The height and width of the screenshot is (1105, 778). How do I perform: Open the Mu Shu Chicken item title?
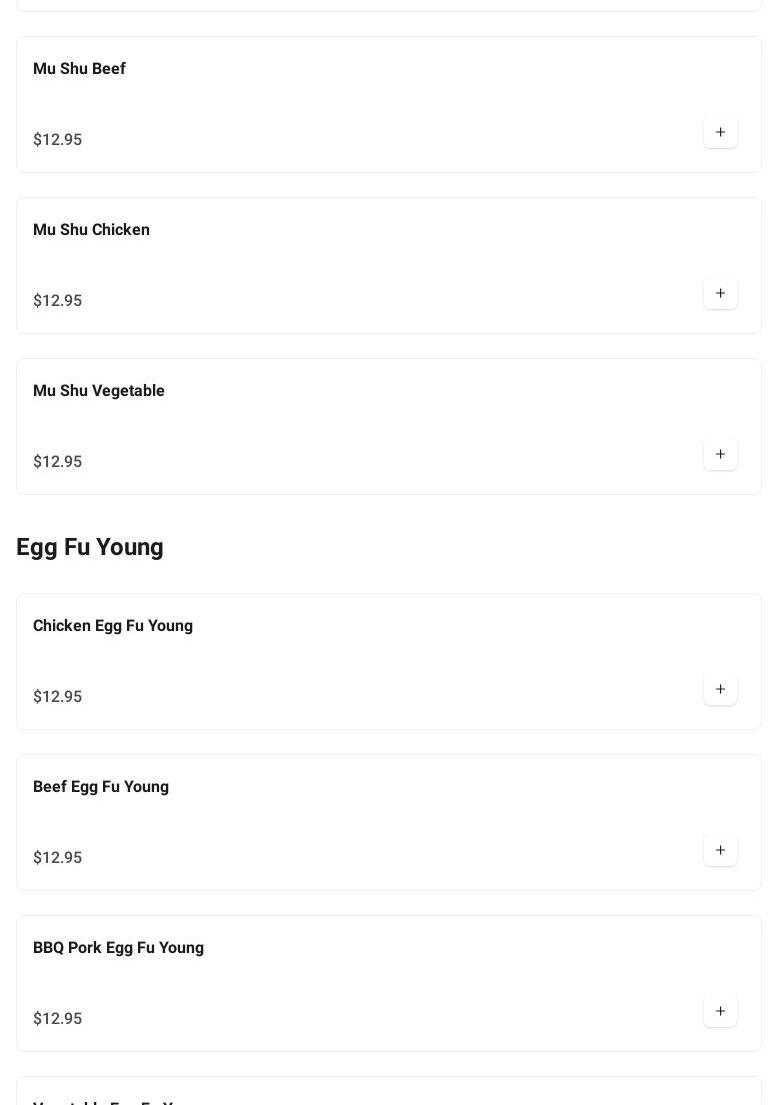(91, 230)
